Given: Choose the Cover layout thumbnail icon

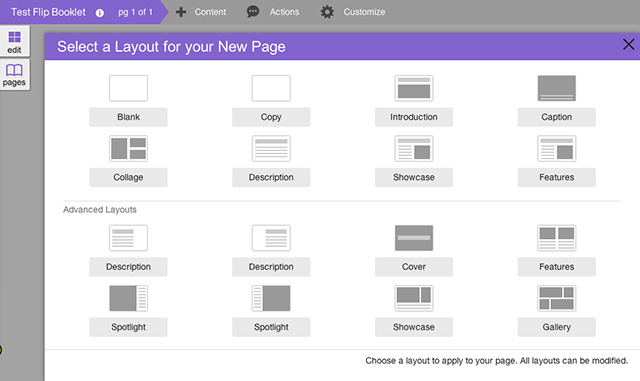Looking at the screenshot, I should (414, 238).
